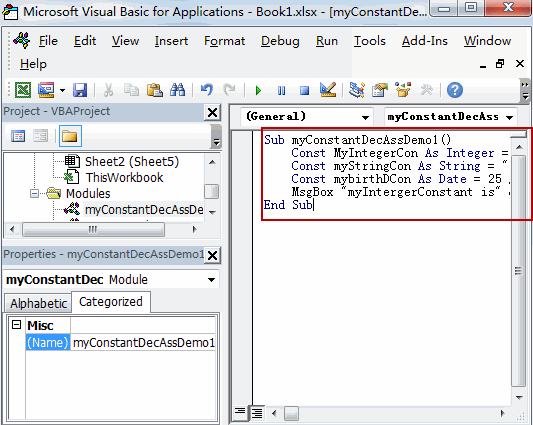Open the View menu
Image resolution: width=533 pixels, height=425 pixels.
coord(125,41)
